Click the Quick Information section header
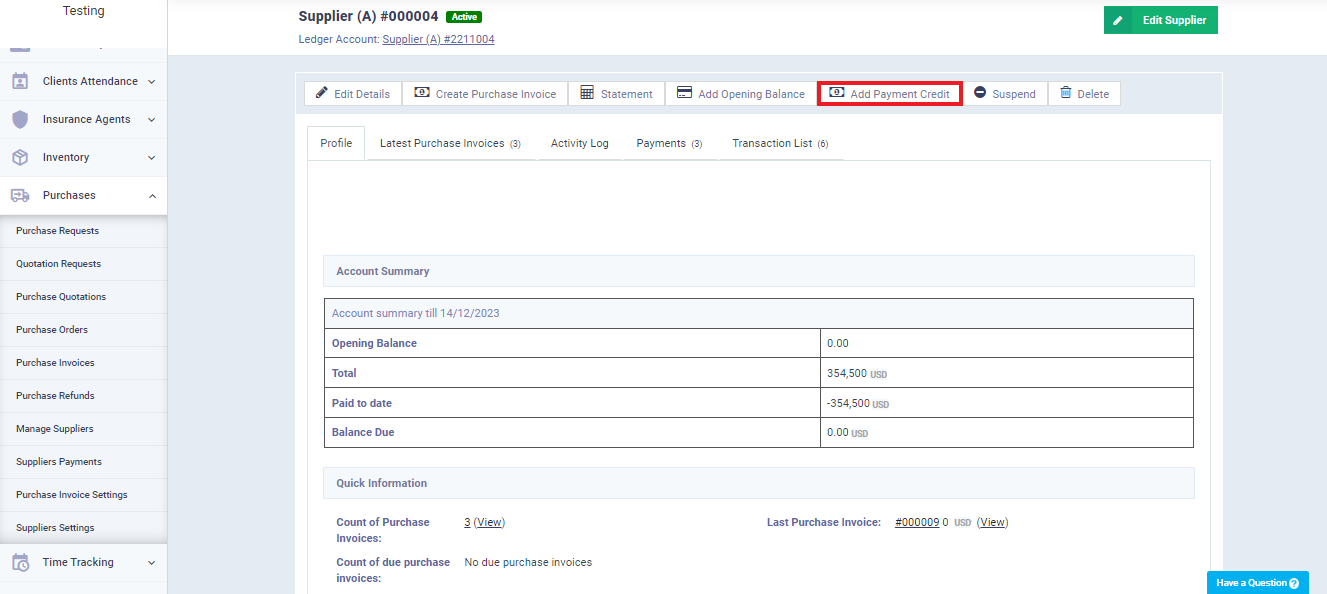Image resolution: width=1327 pixels, height=594 pixels. pyautogui.click(x=759, y=483)
